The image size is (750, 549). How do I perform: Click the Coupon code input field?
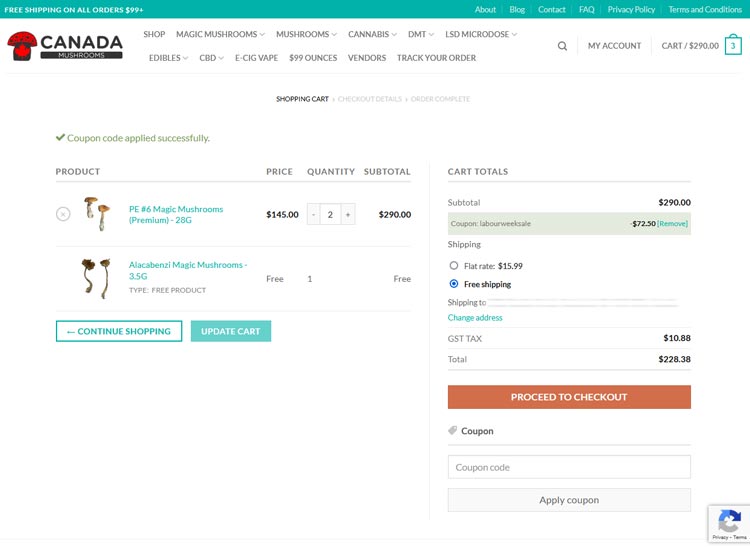click(569, 467)
